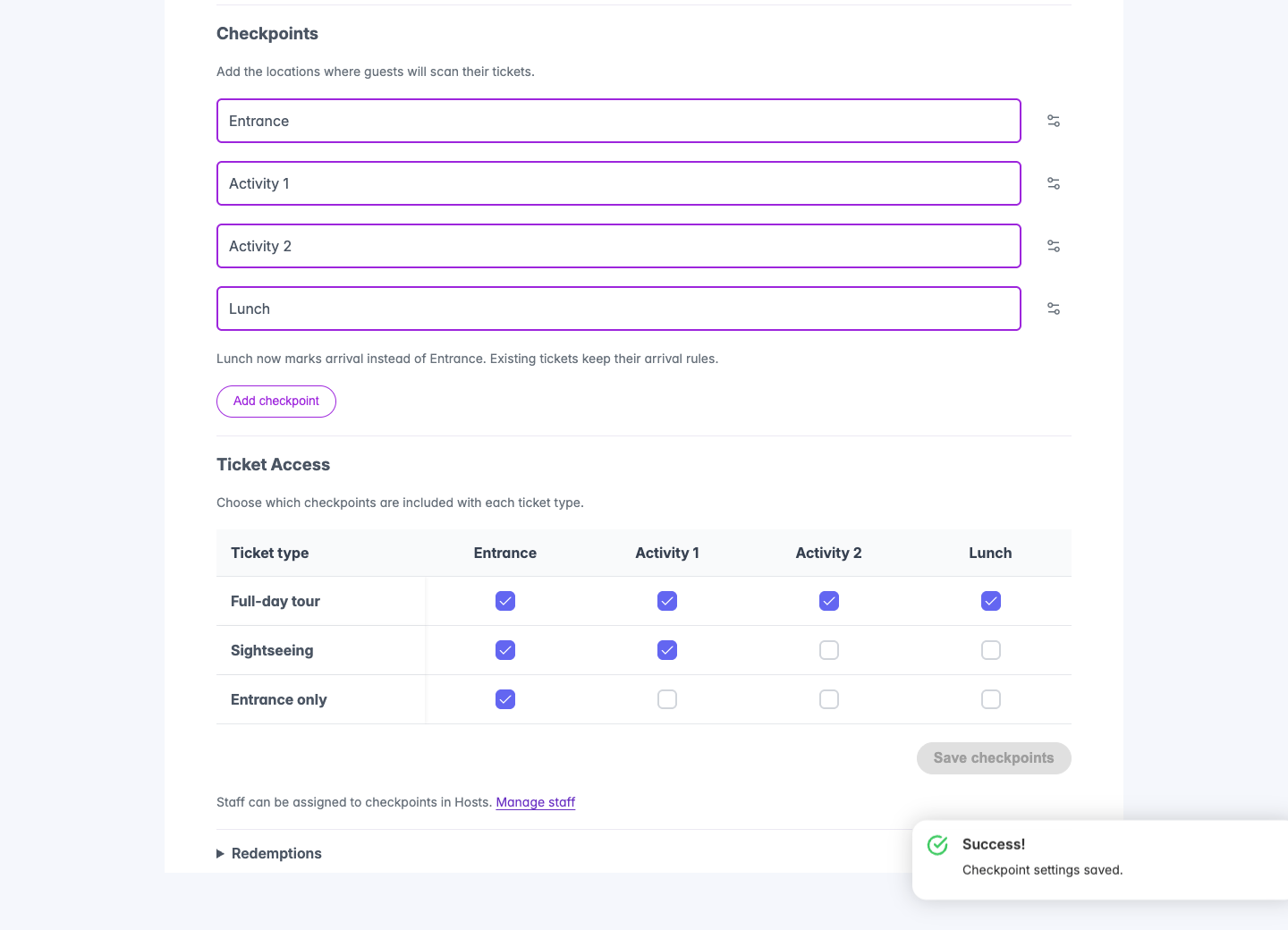The width and height of the screenshot is (1288, 930).
Task: Enable Activity 2 for Sightseeing ticket
Action: (829, 650)
